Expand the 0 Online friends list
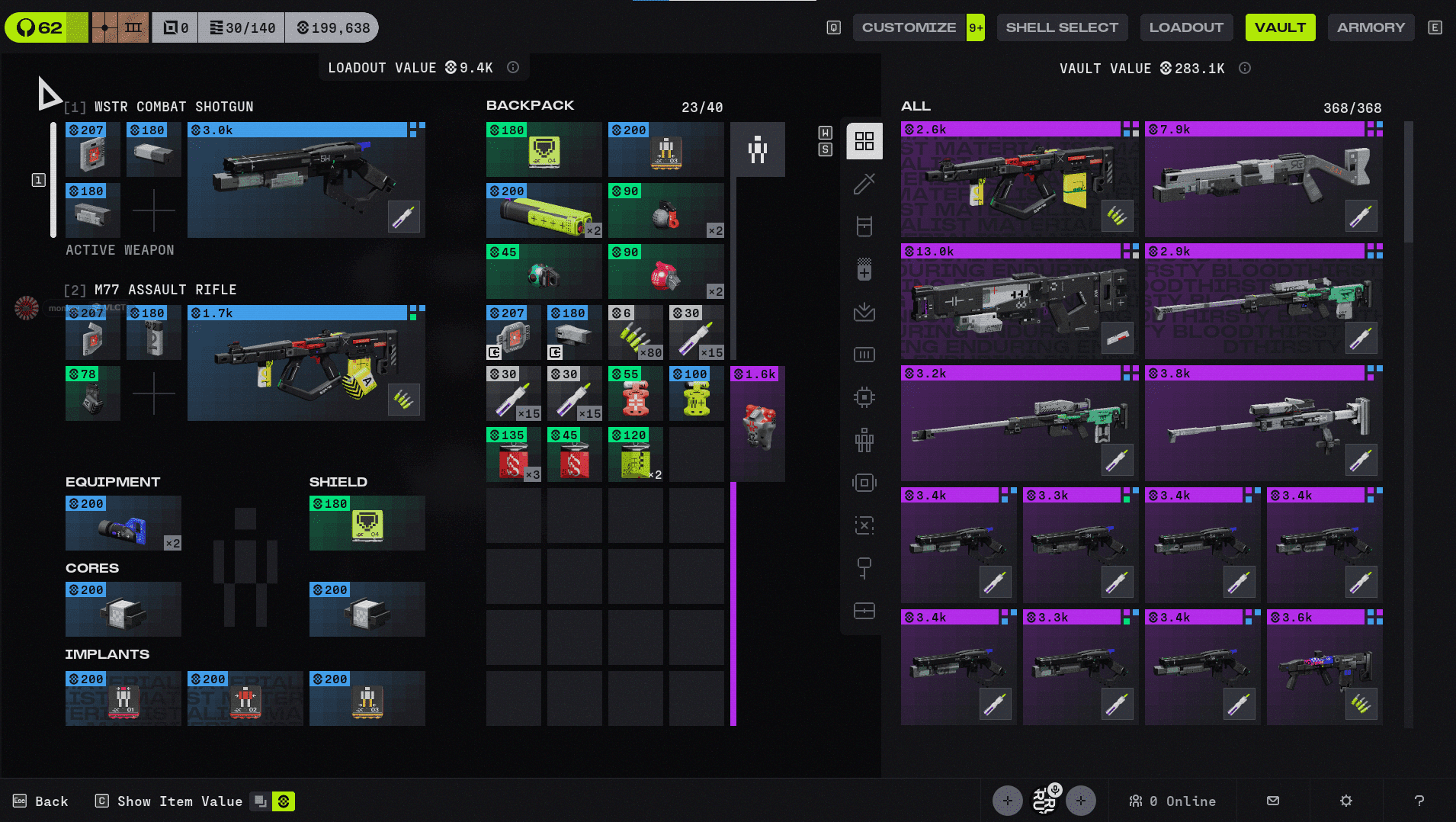 [1172, 801]
